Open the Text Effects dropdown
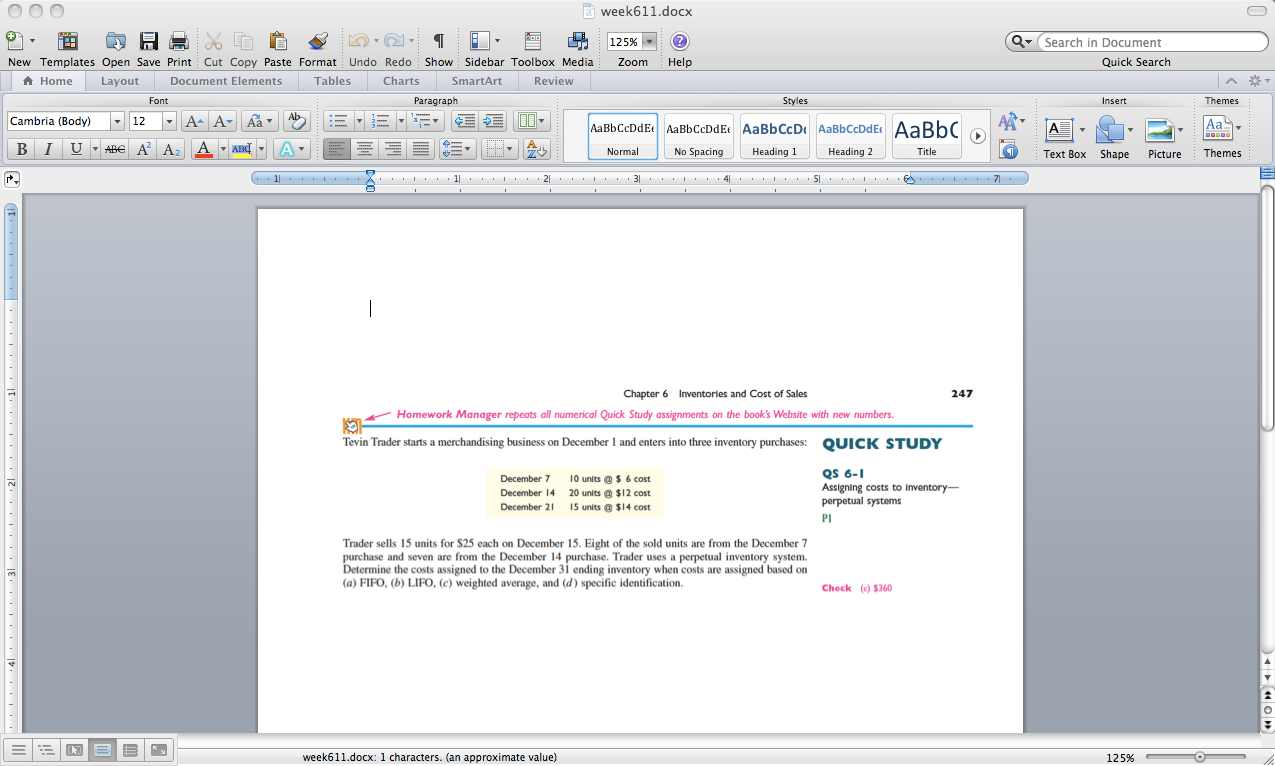This screenshot has width=1275, height=766. [x=291, y=149]
